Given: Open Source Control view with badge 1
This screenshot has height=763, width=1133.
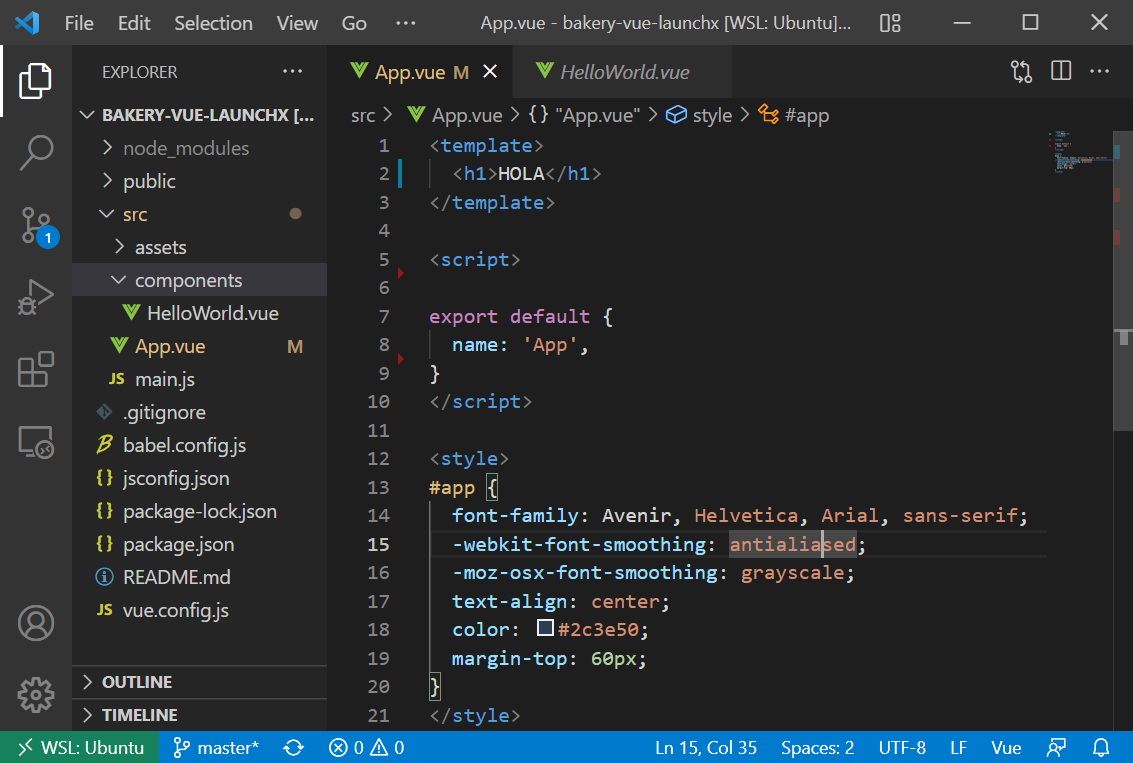Looking at the screenshot, I should [x=35, y=225].
